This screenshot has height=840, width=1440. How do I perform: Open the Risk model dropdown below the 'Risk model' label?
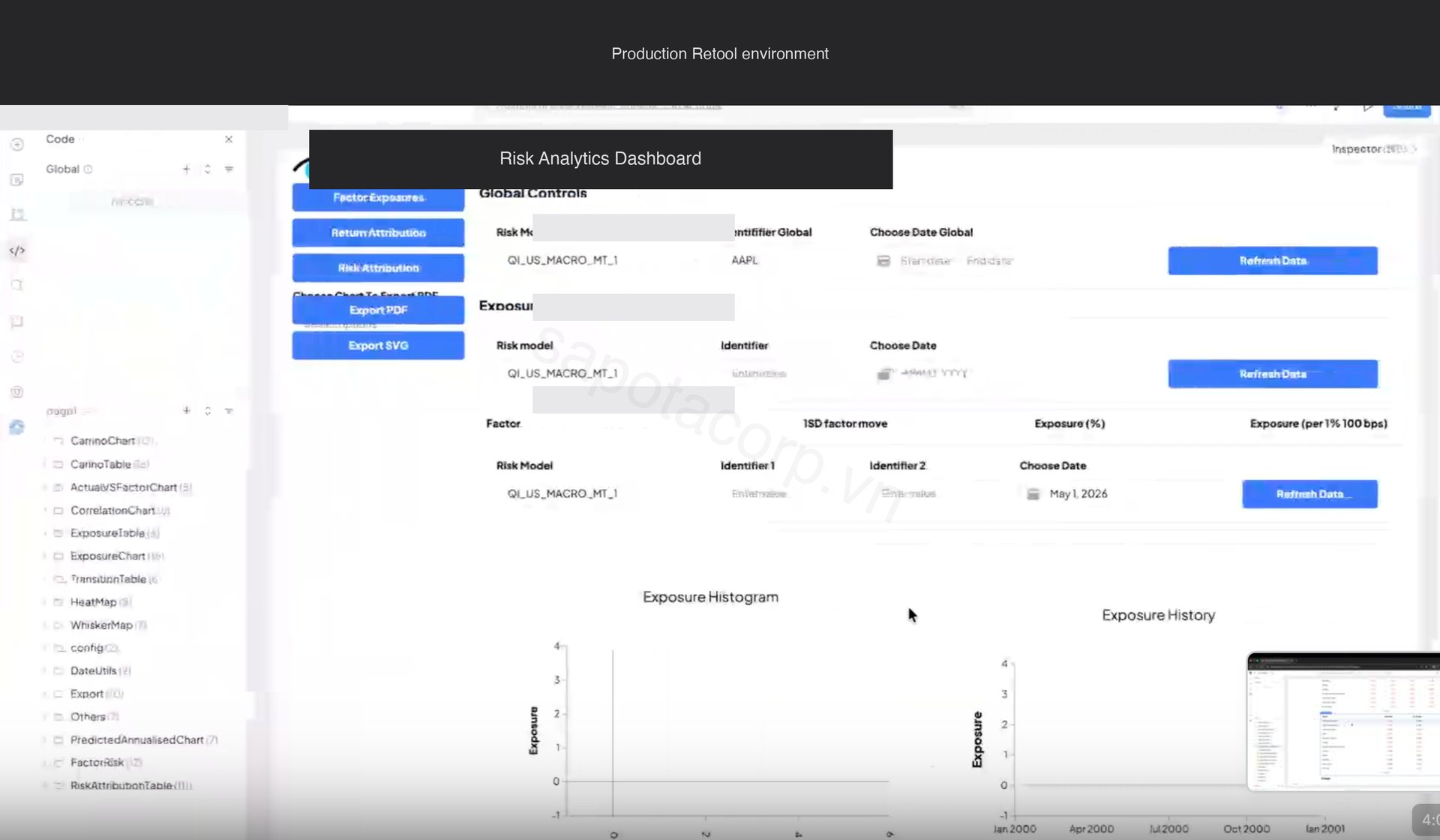point(600,374)
